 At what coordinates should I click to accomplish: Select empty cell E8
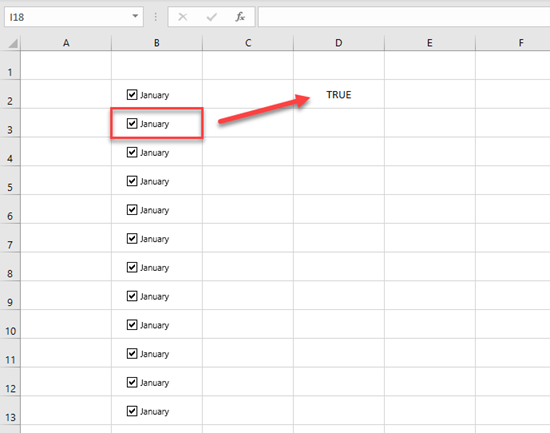[430, 267]
